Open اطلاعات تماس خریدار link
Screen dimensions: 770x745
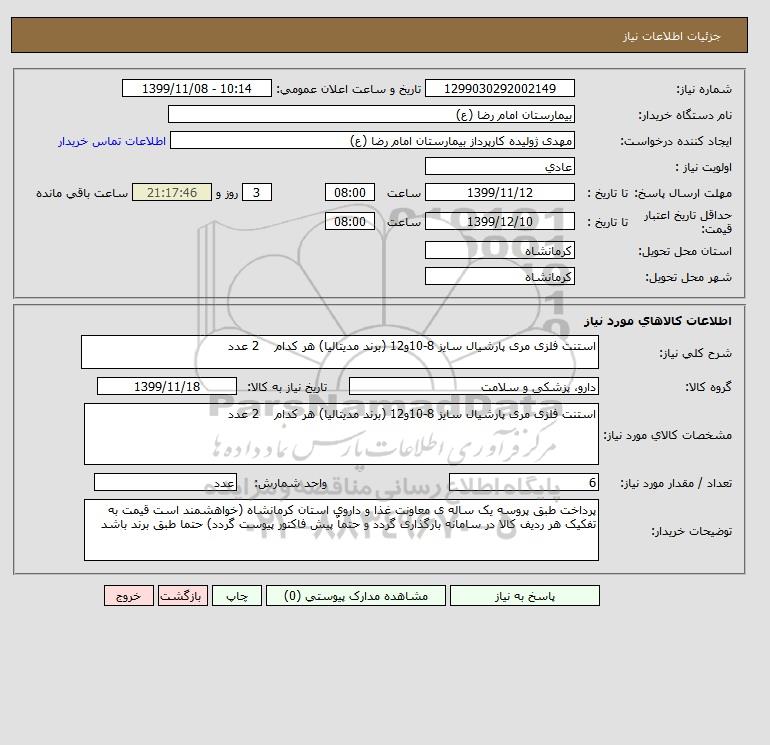coord(112,141)
